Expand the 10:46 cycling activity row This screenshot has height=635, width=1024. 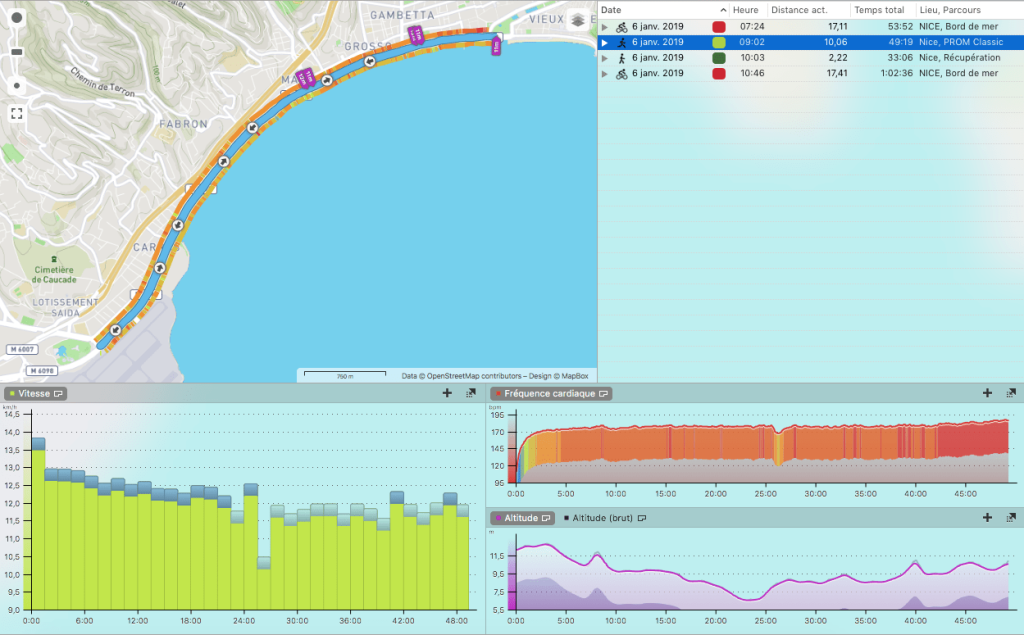coord(604,73)
